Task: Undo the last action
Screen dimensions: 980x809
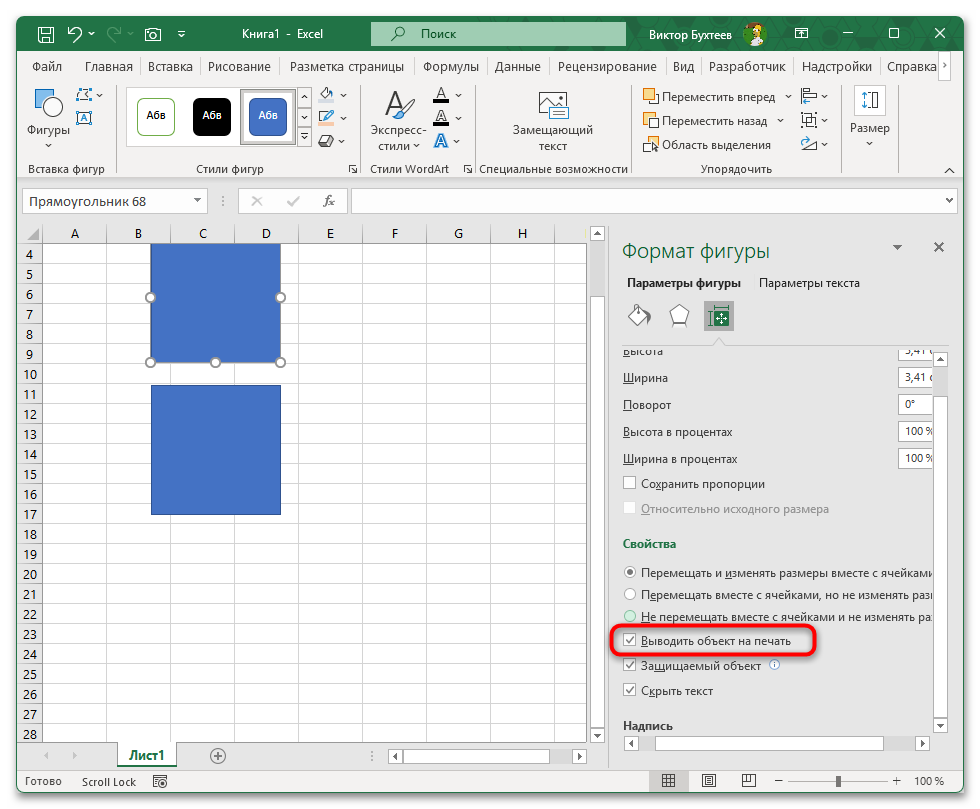Action: pos(75,34)
